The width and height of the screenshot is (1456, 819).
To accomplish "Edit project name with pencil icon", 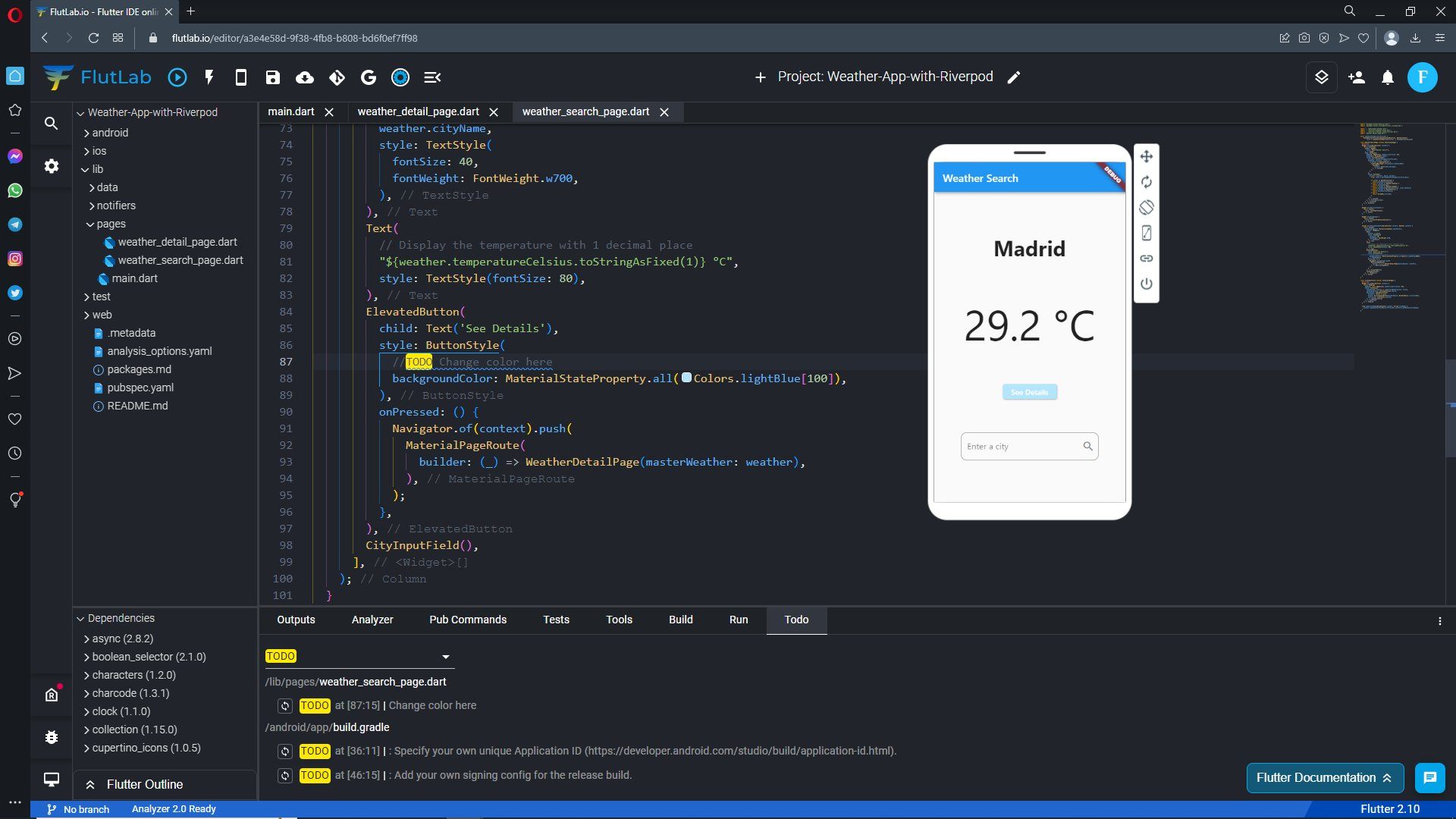I will 1014,77.
